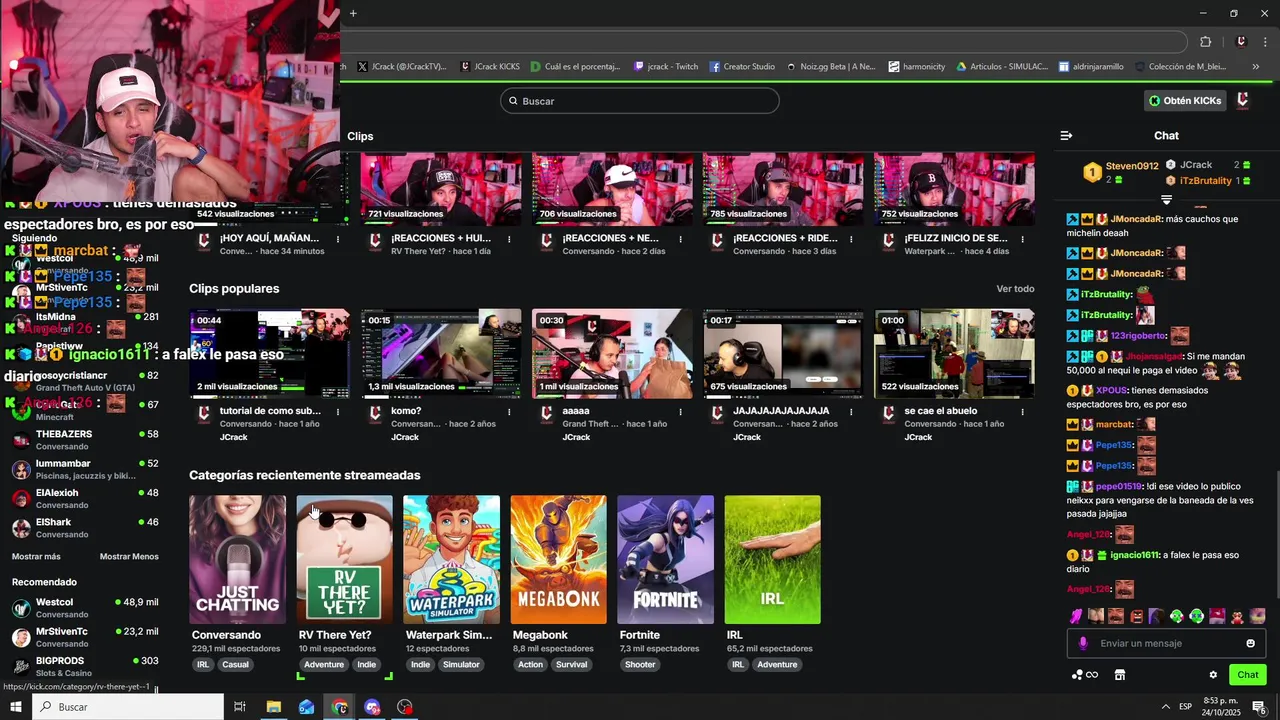
Task: Send the message with the green Chat button
Action: (1248, 675)
